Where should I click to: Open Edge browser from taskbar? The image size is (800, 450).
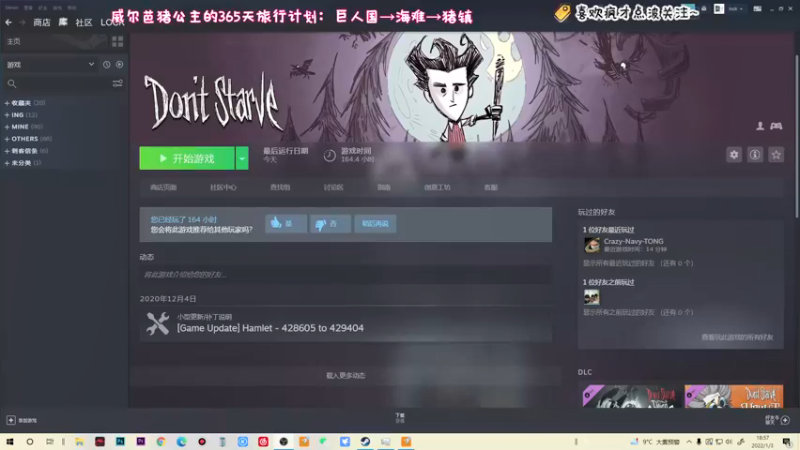click(181, 442)
